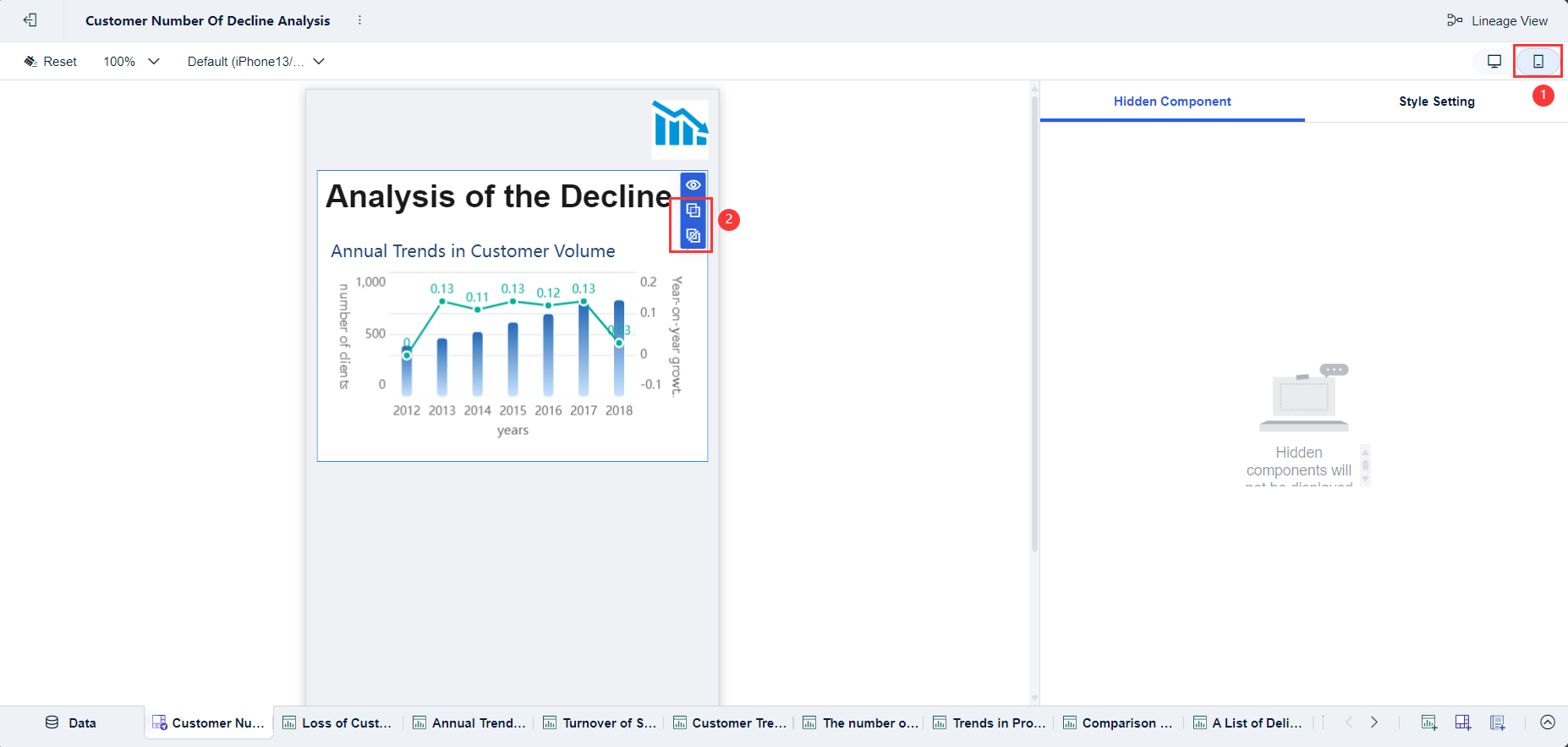
Task: Open the Customer Tre... component tab
Action: coord(730,722)
